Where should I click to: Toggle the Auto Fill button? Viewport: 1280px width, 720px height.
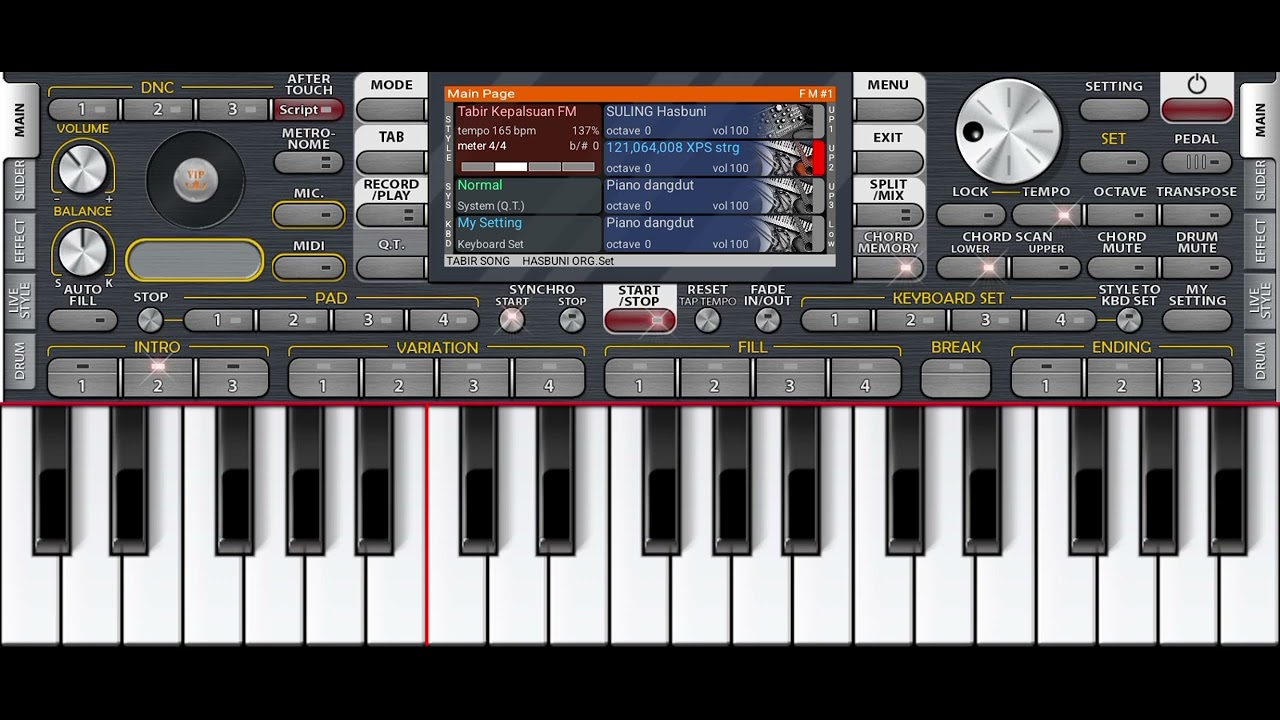pos(83,320)
